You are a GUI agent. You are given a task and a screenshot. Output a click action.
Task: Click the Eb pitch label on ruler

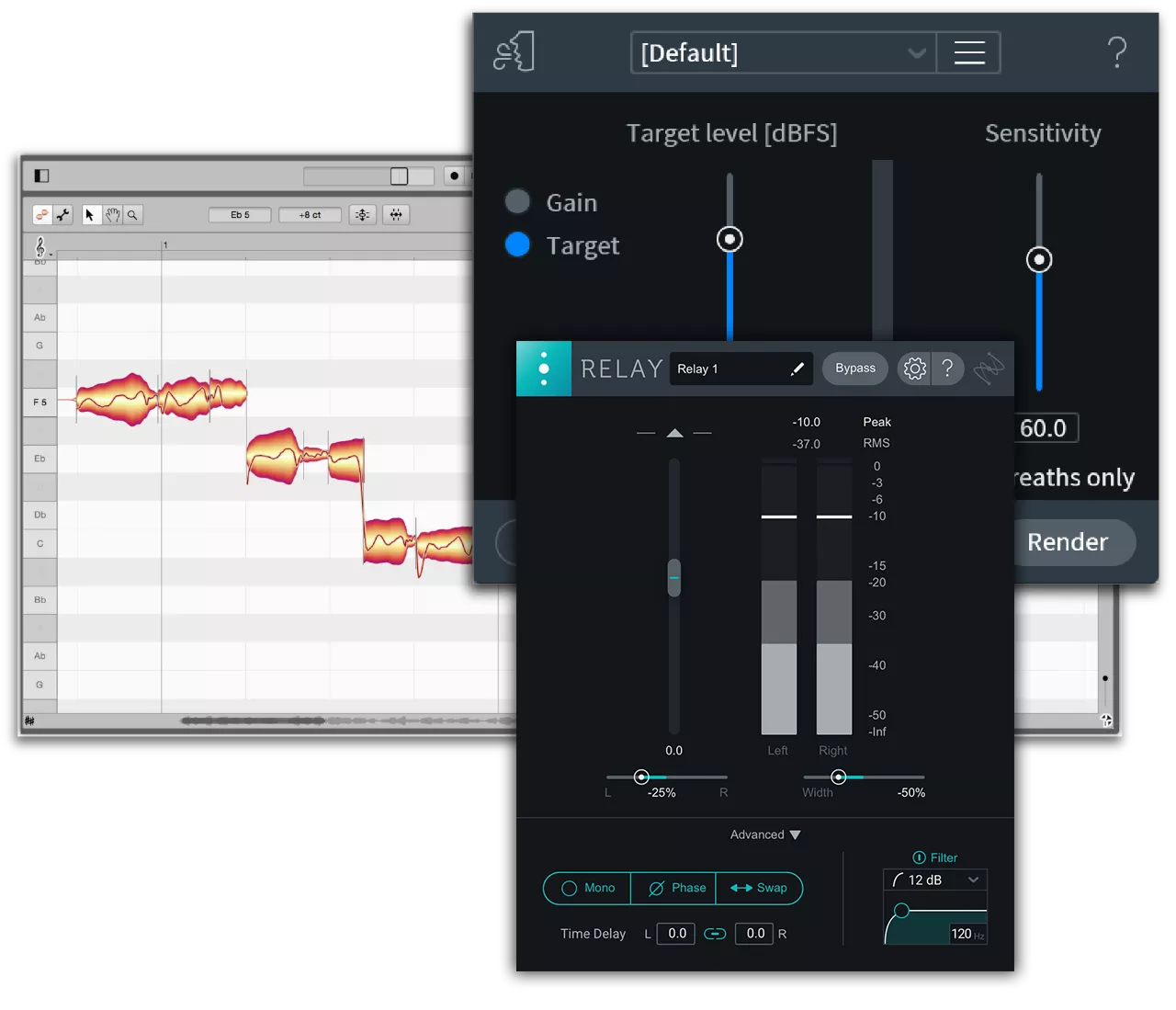pos(40,459)
